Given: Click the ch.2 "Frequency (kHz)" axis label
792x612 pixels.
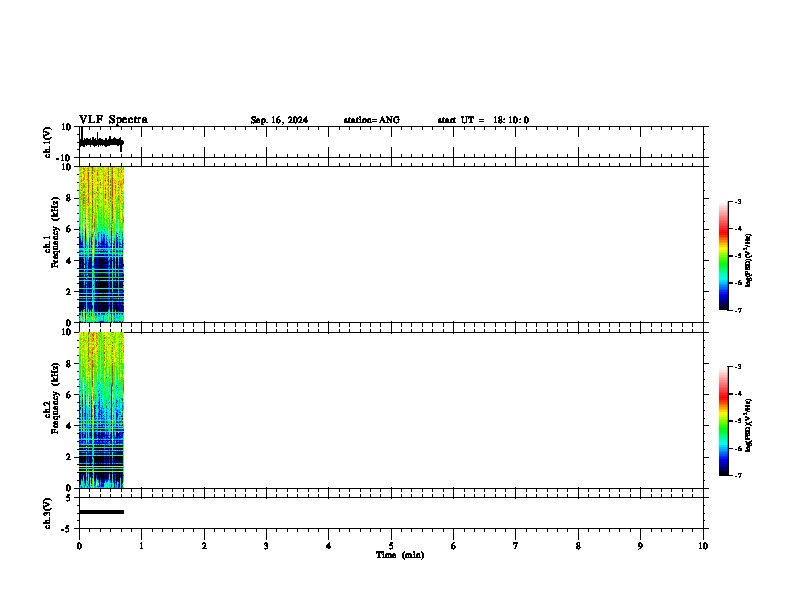Looking at the screenshot, I should (55, 398).
